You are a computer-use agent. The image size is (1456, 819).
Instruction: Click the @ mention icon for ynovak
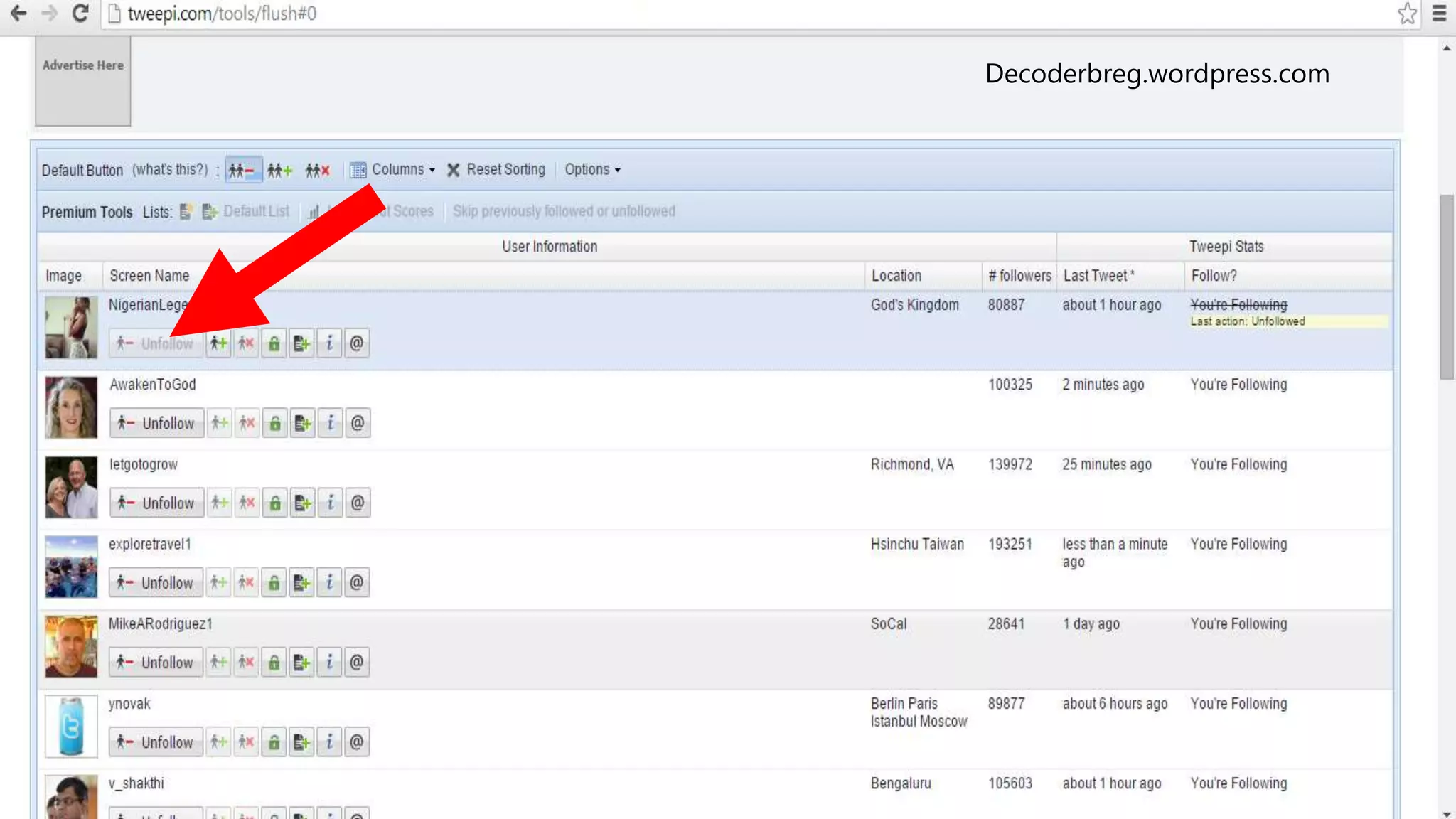[x=356, y=742]
